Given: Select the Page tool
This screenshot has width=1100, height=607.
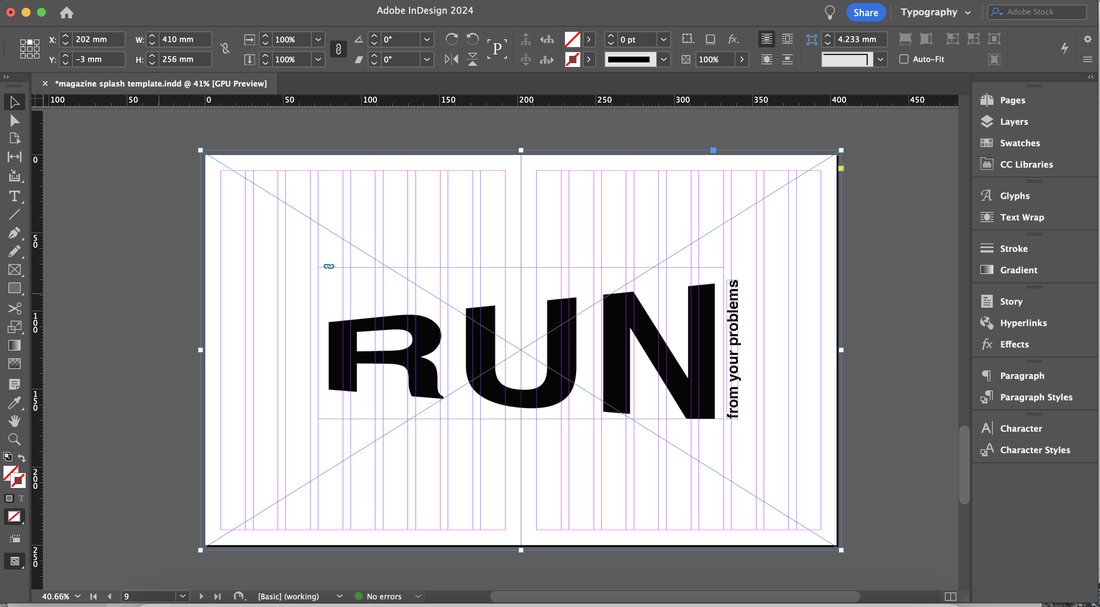Looking at the screenshot, I should pyautogui.click(x=14, y=139).
